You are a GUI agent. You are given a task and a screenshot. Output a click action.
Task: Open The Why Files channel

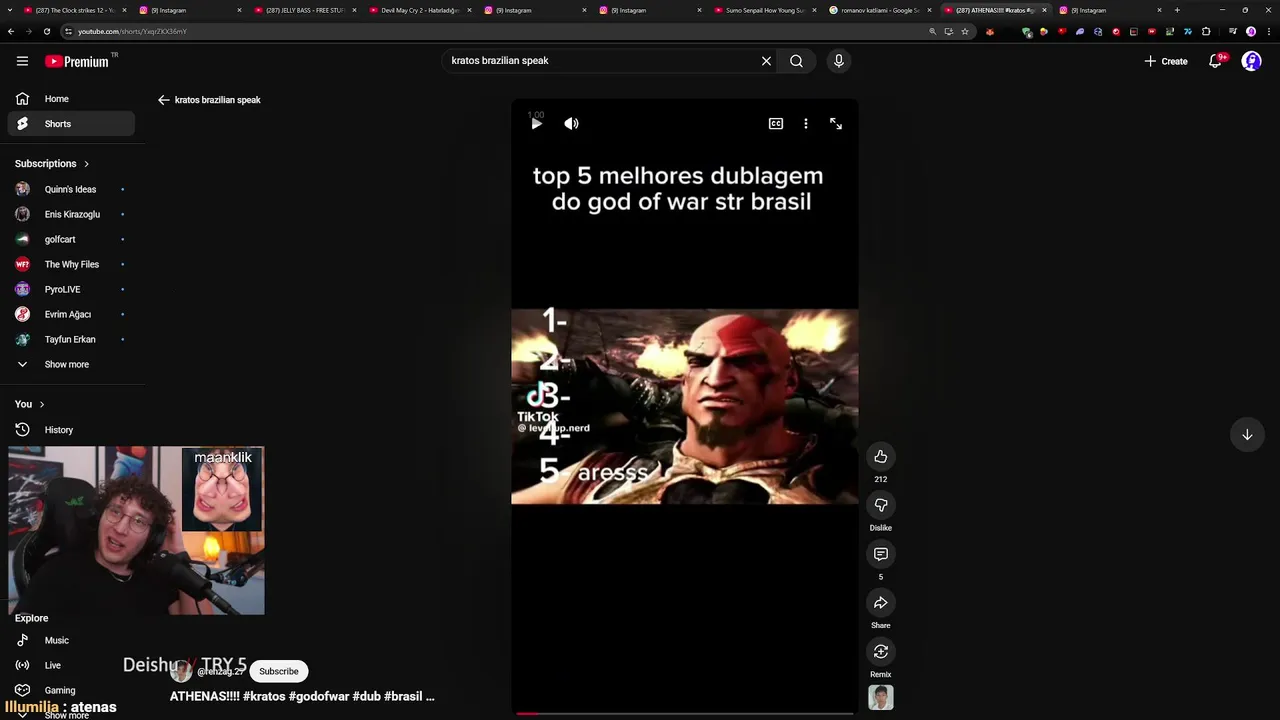point(71,264)
